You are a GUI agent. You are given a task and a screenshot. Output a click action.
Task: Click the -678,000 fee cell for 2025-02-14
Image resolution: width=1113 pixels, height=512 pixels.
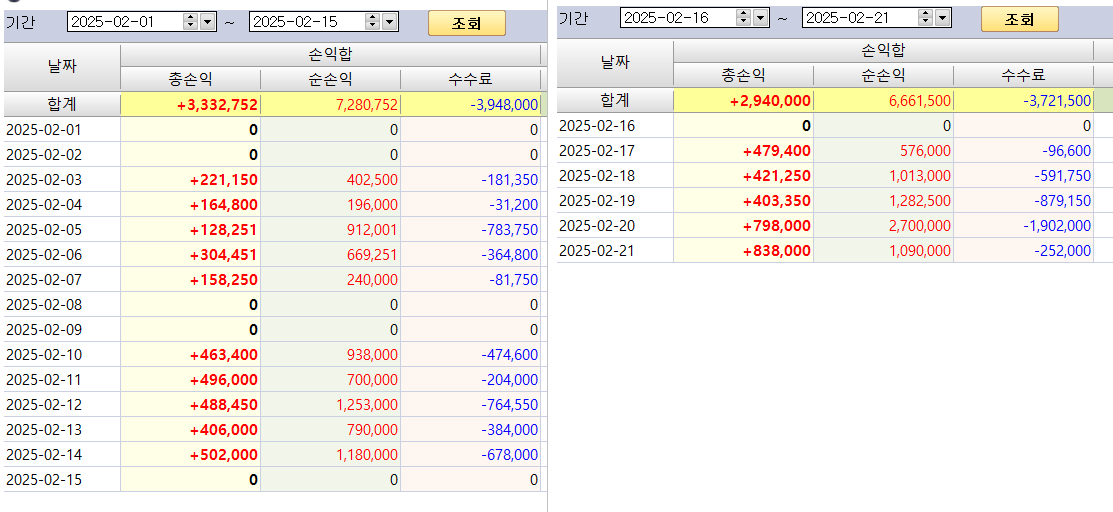pos(470,454)
